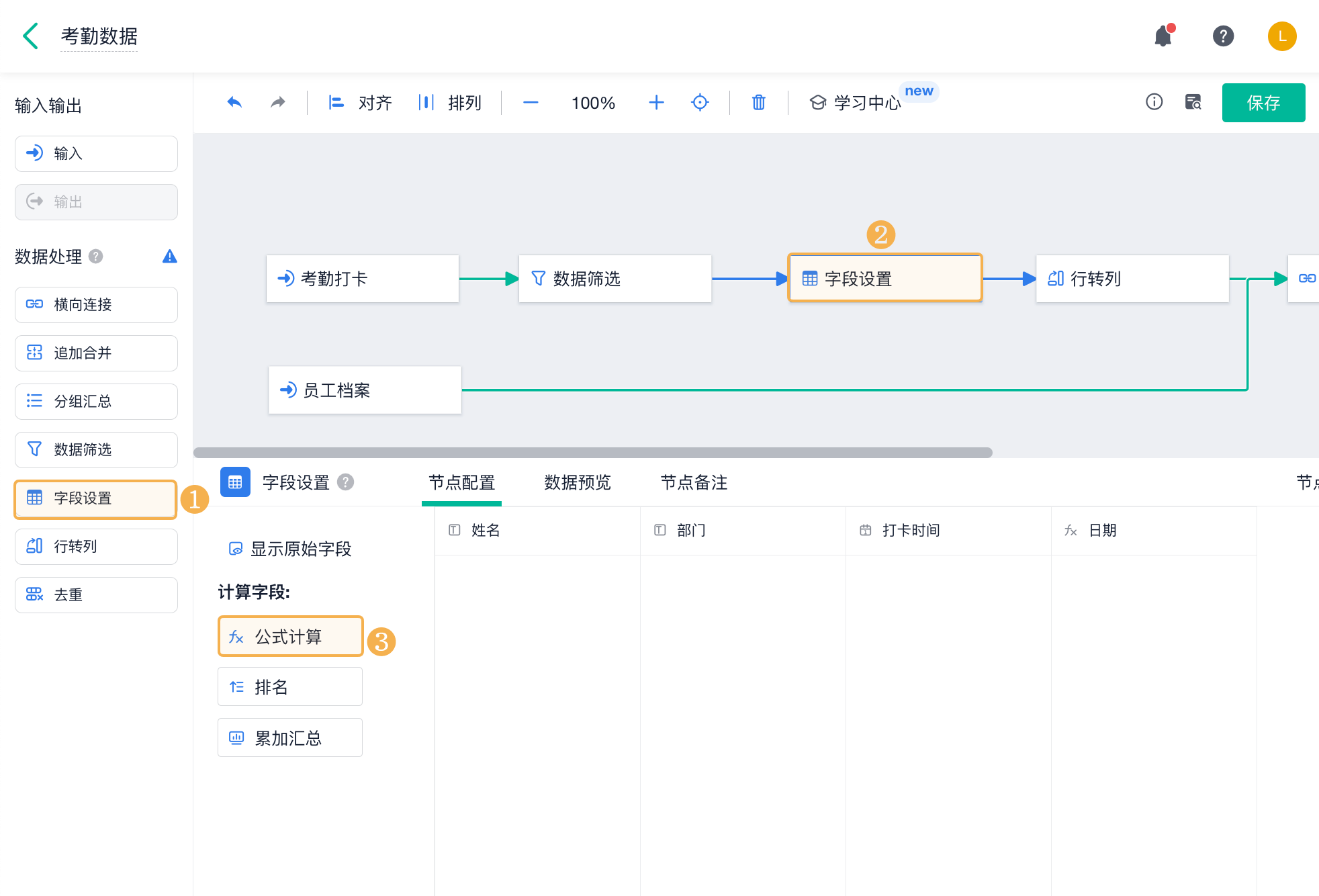
Task: Click the 考勤数据 title to rename
Action: point(99,36)
